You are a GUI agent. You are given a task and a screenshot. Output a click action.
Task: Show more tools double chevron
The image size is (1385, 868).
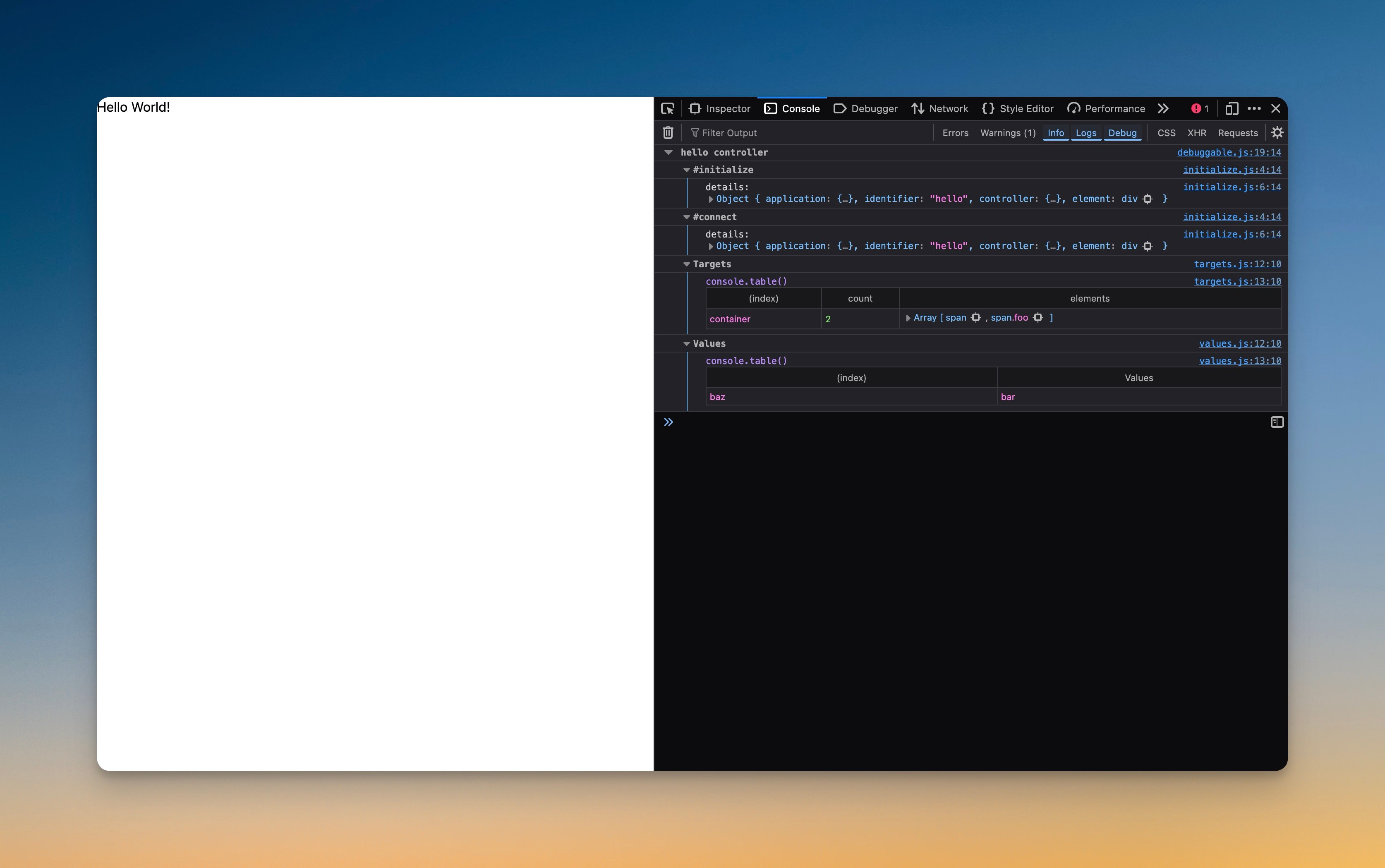tap(1163, 108)
